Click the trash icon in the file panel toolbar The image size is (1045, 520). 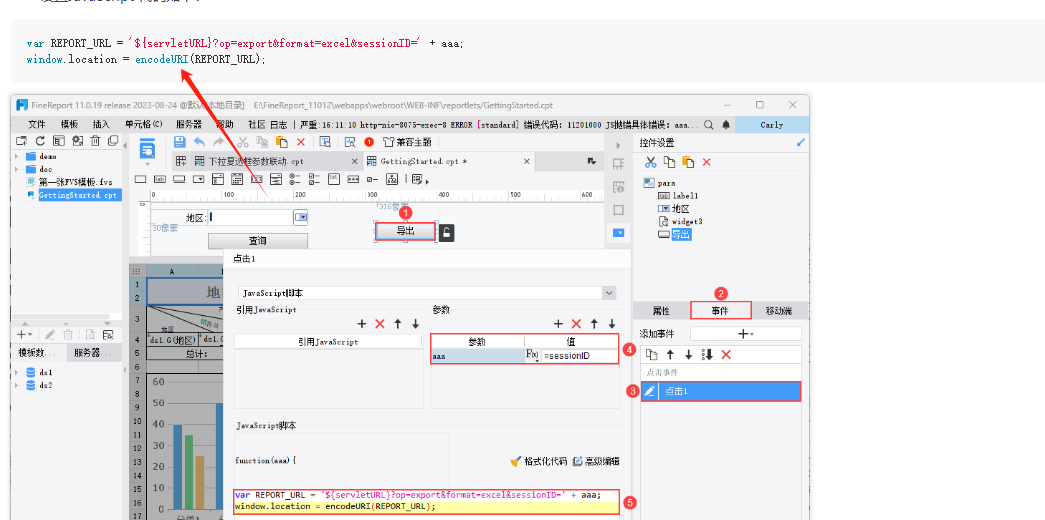click(x=95, y=141)
